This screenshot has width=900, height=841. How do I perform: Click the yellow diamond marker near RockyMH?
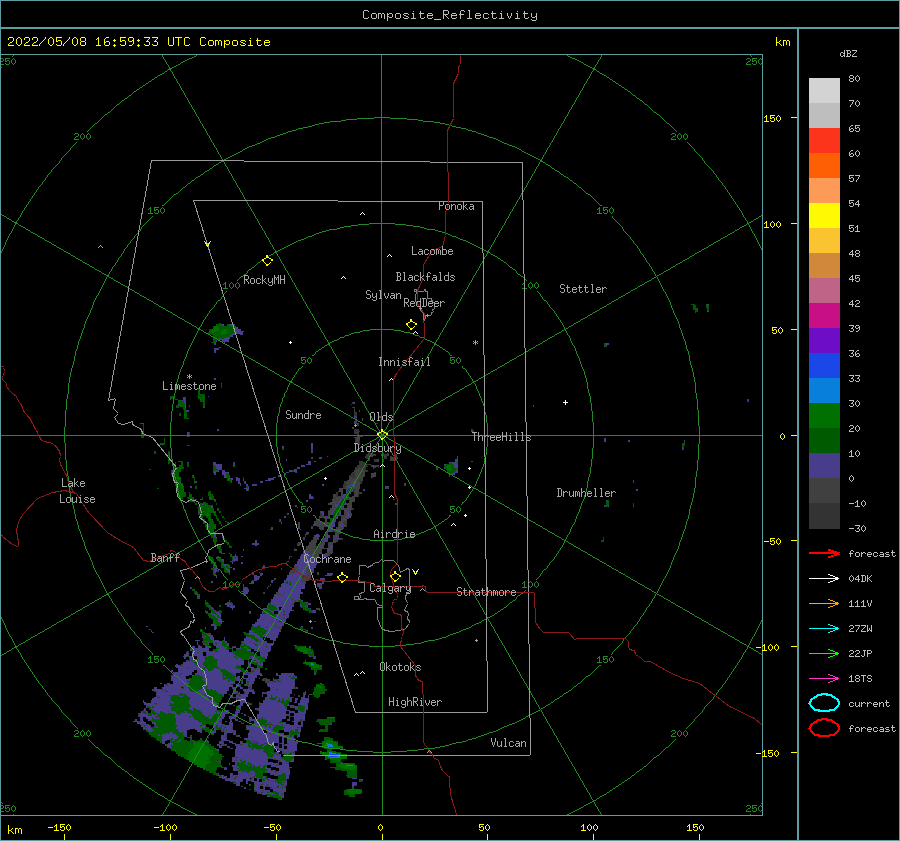[267, 261]
